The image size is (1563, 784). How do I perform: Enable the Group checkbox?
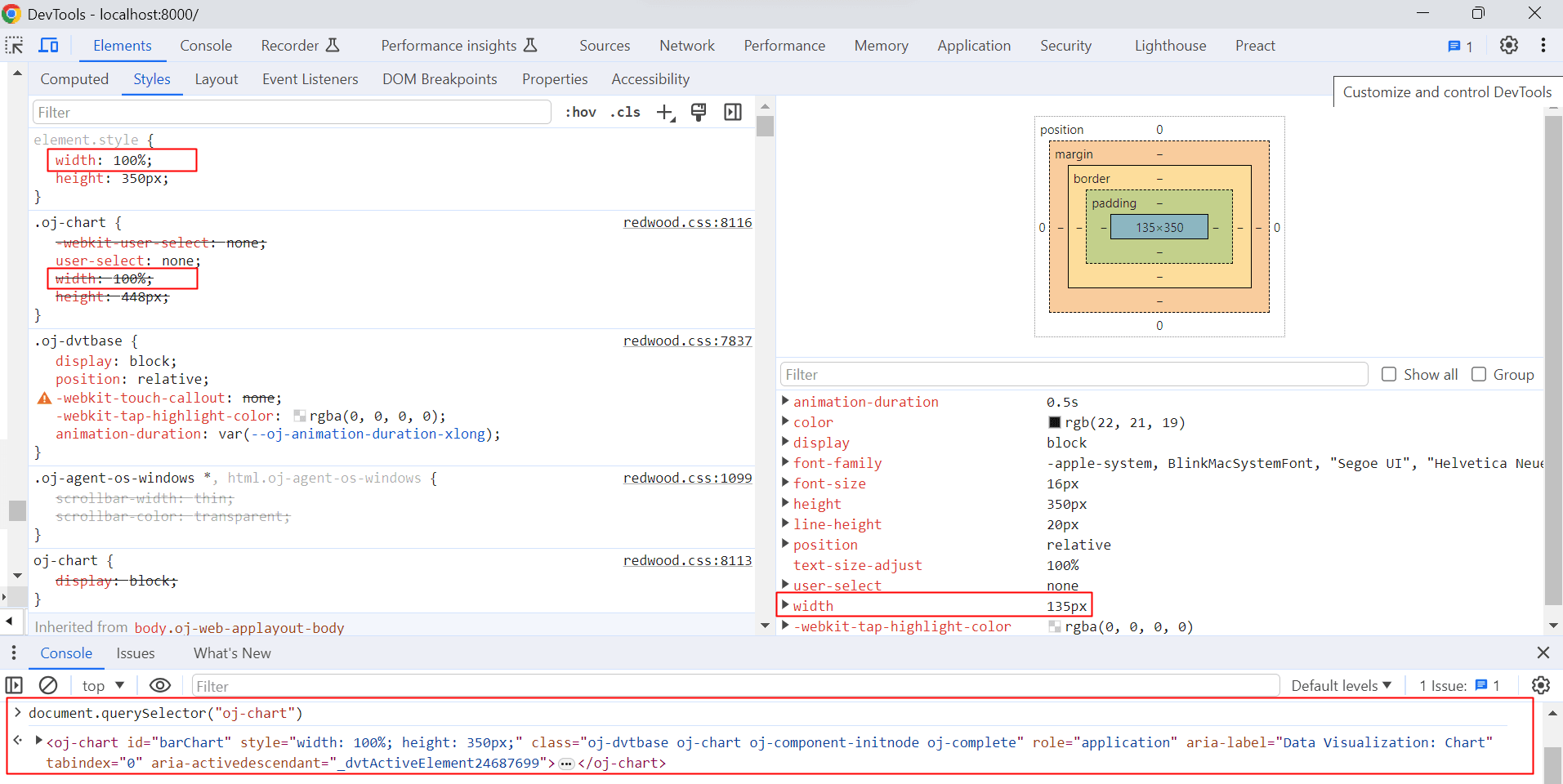point(1479,374)
